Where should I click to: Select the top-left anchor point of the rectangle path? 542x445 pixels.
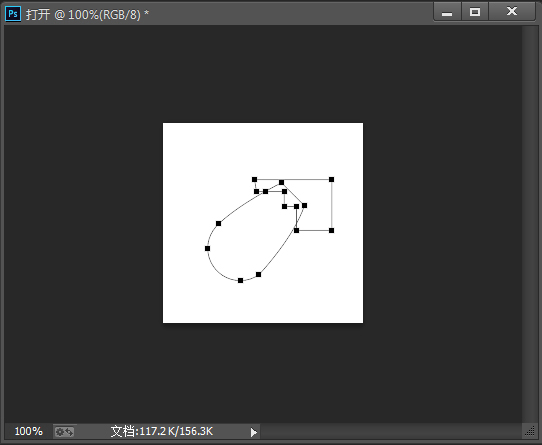[254, 179]
